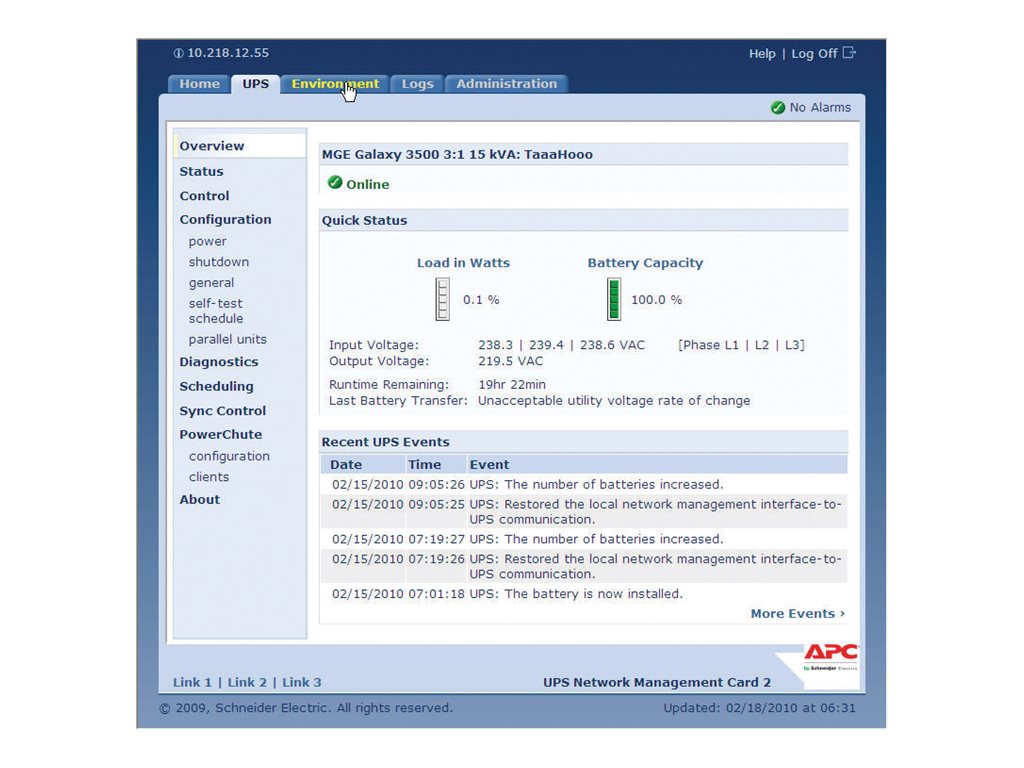Expand the PowerChute sidebar section

(x=220, y=435)
